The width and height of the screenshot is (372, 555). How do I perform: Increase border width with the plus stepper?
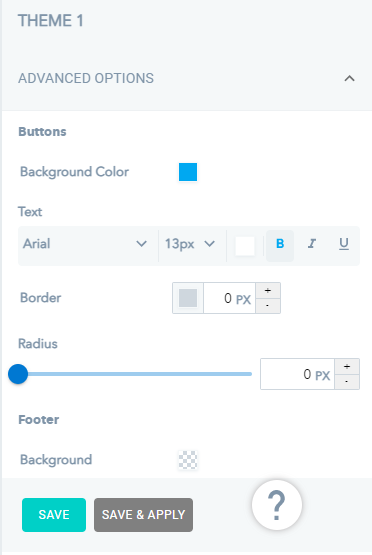(x=268, y=291)
